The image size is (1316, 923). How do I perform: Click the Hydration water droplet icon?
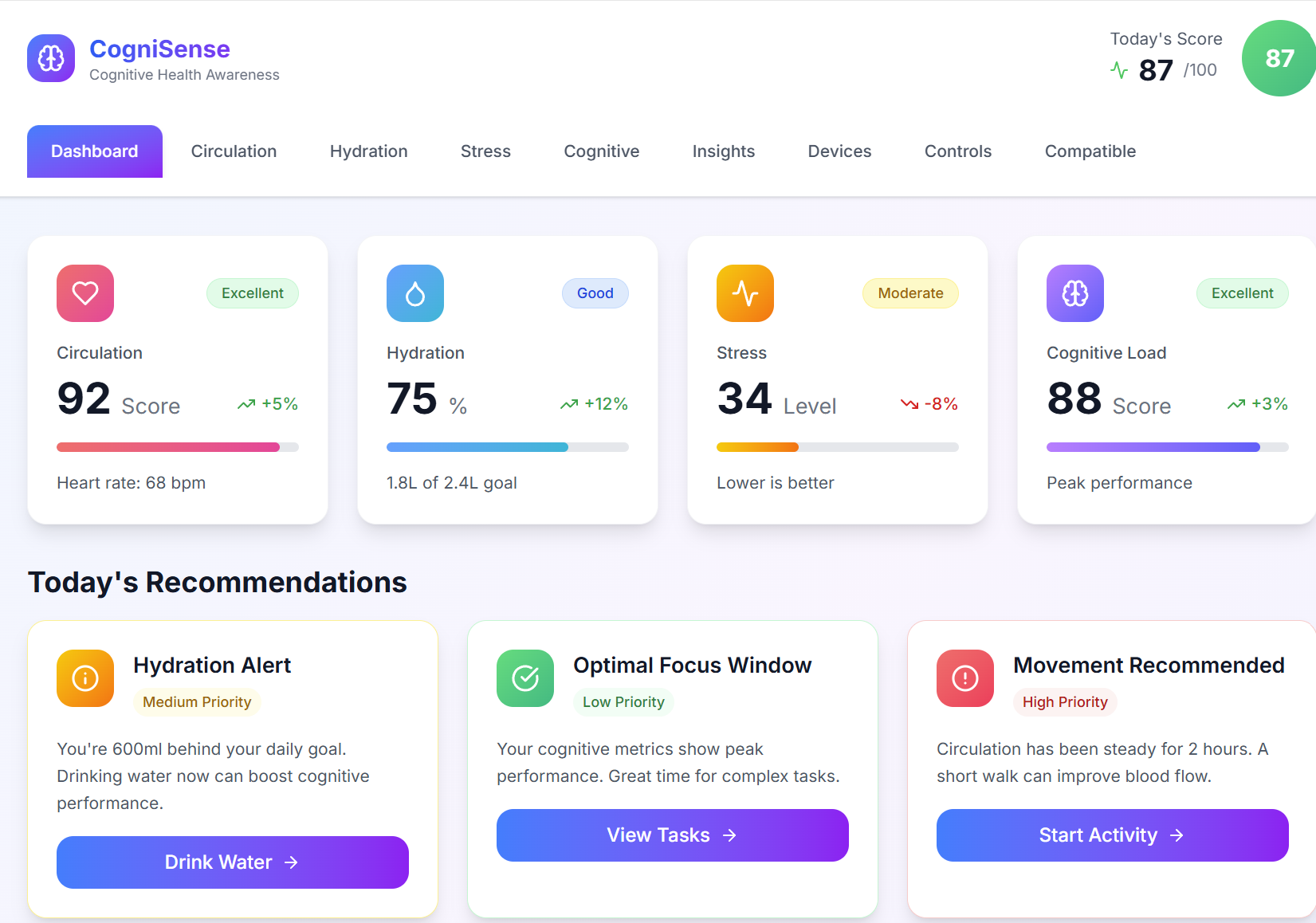pos(415,293)
